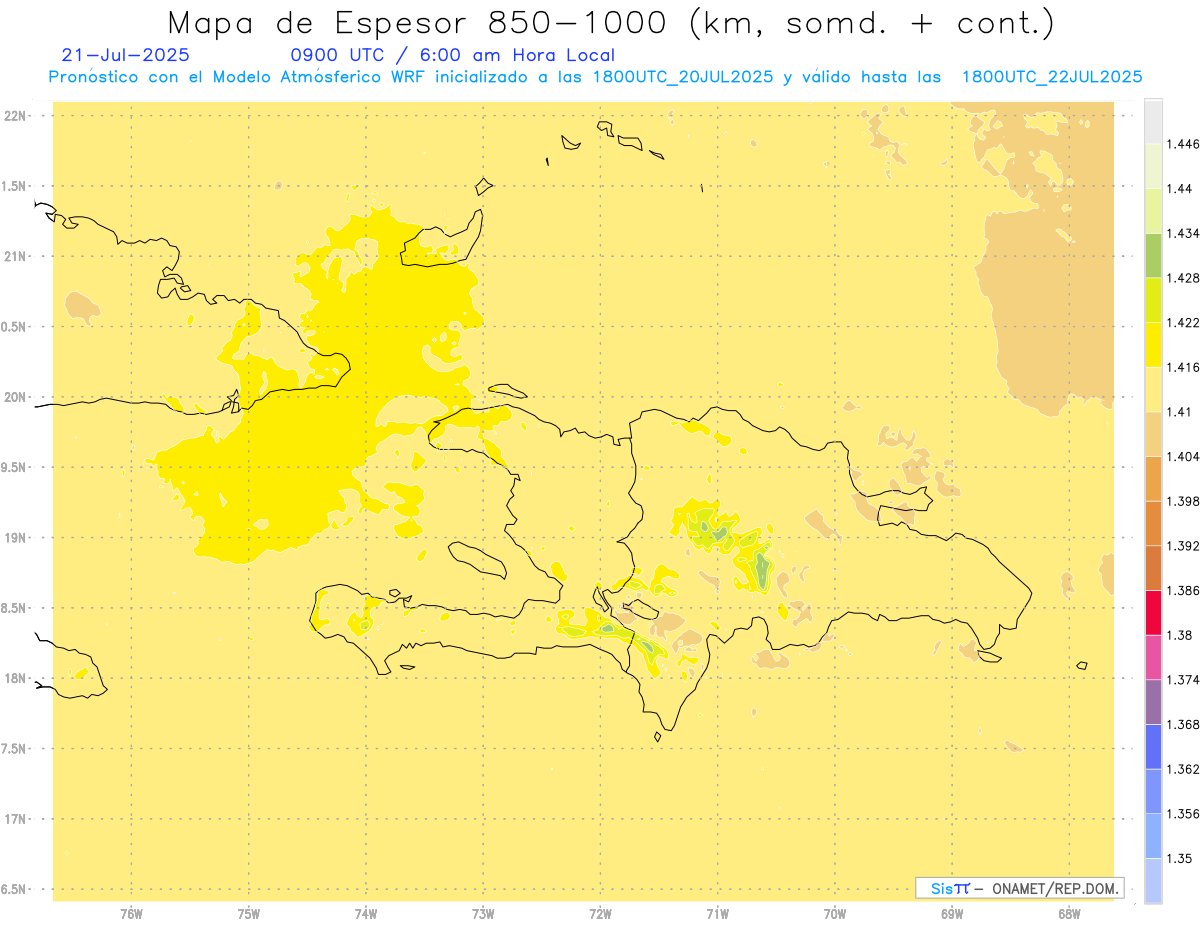
Task: Click the latitude label '22N'
Action: coord(15,116)
